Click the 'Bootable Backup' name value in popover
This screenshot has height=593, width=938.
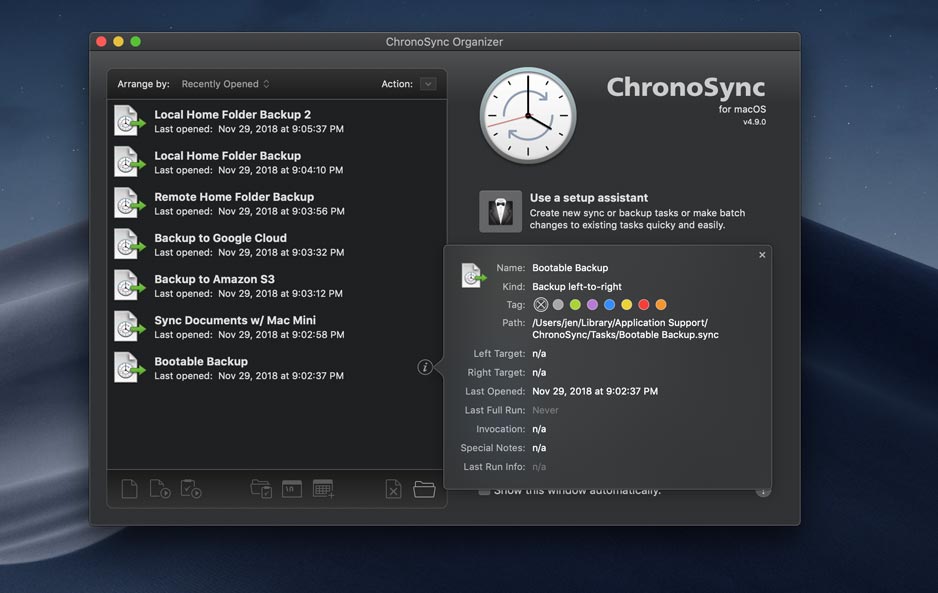570,268
